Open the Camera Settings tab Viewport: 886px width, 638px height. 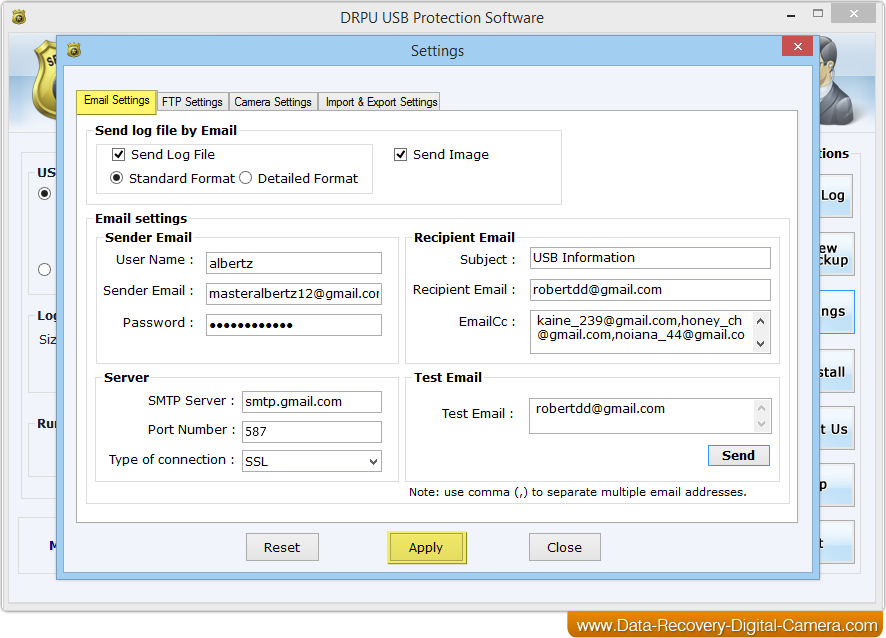point(273,102)
